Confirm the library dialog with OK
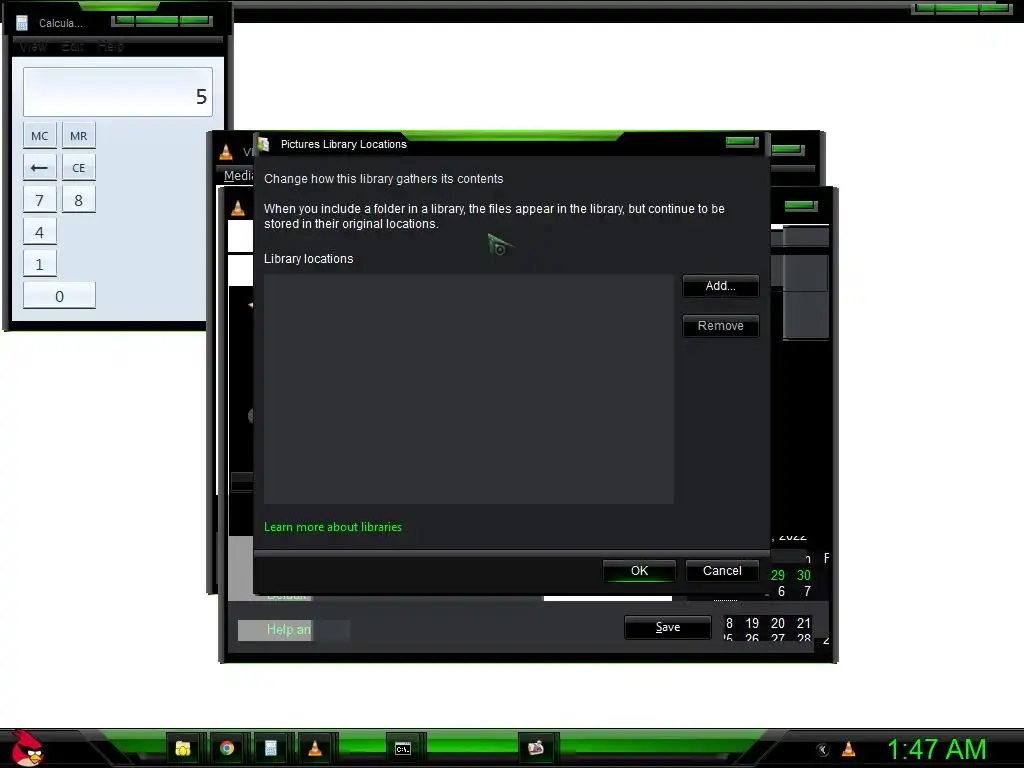Image resolution: width=1024 pixels, height=768 pixels. click(639, 571)
